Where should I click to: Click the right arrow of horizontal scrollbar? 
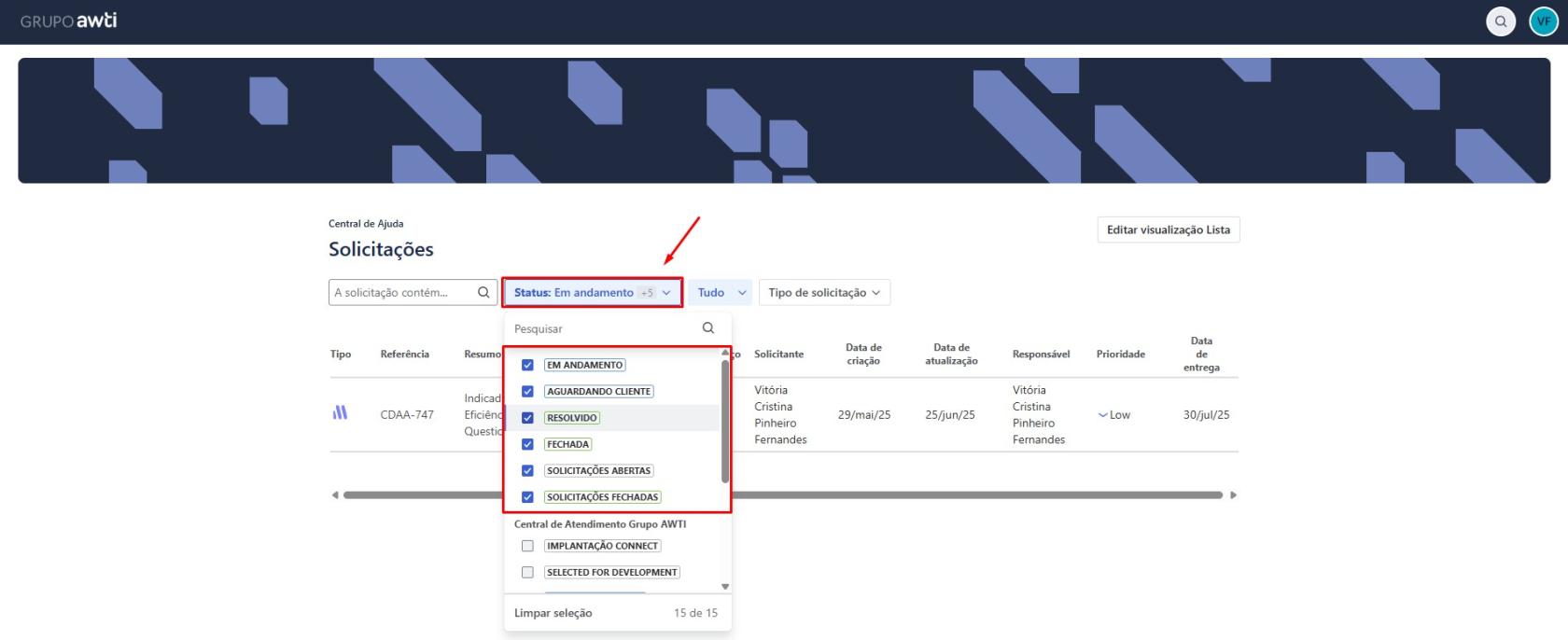[x=1233, y=495]
